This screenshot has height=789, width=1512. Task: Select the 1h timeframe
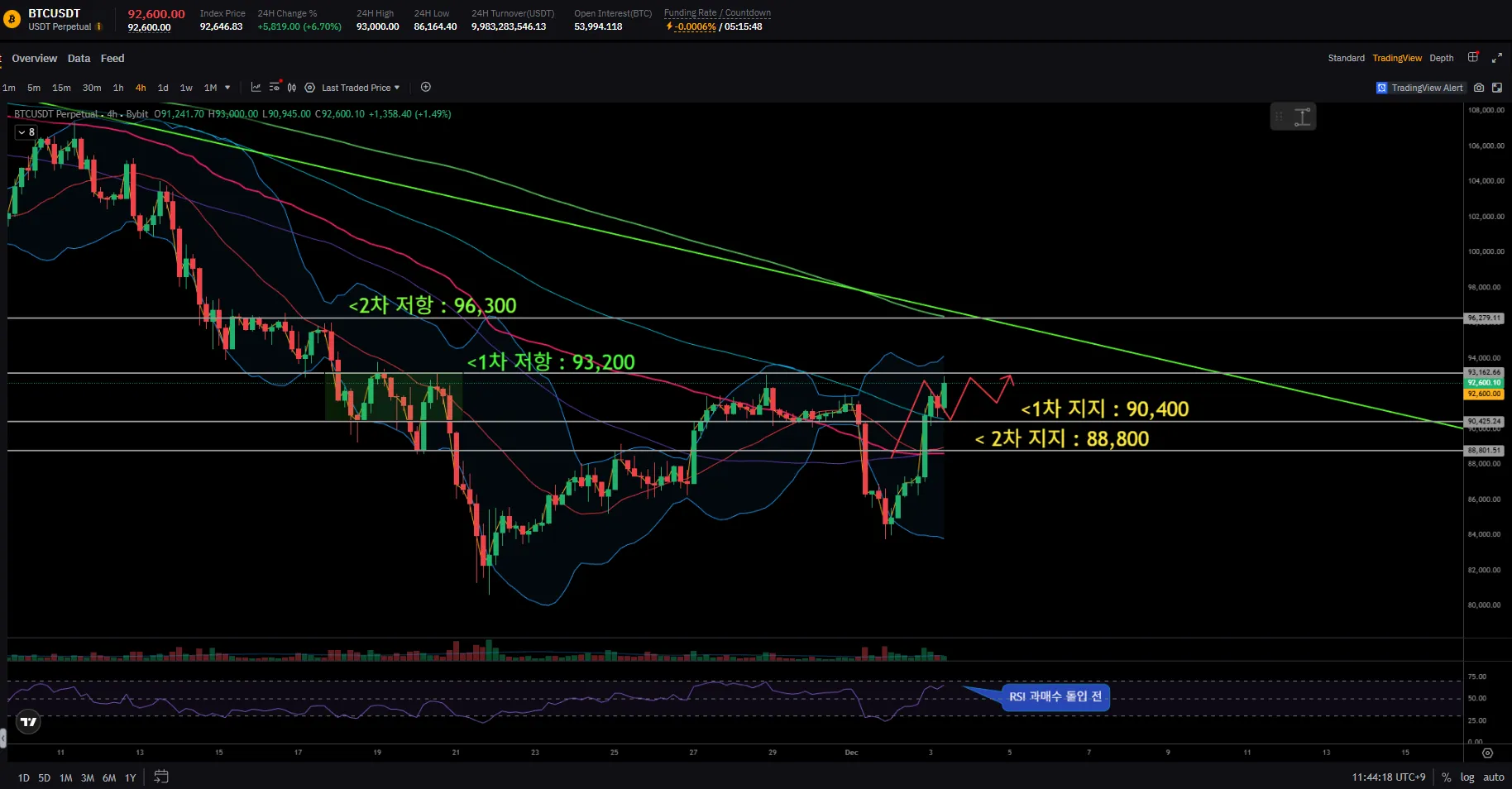coord(118,88)
